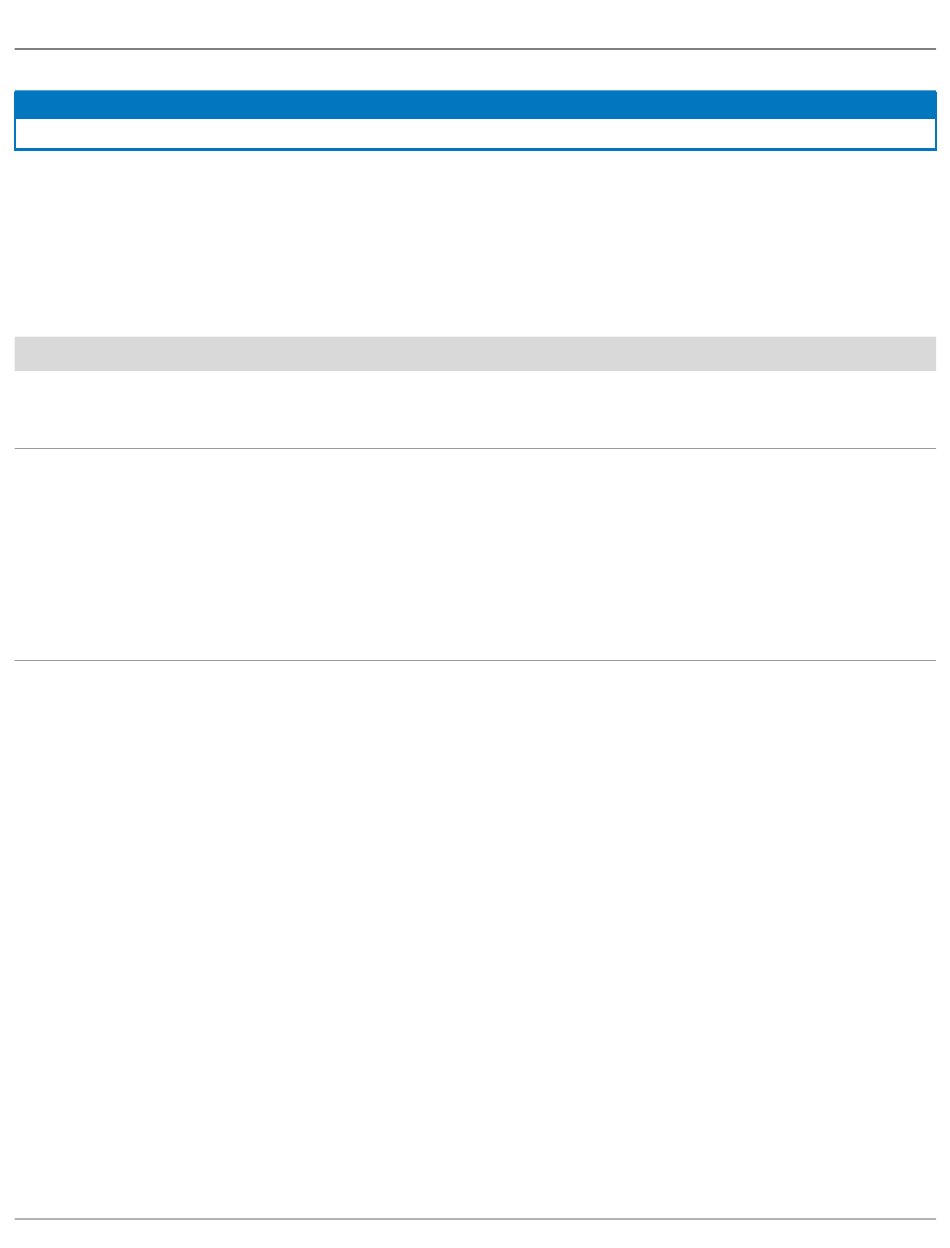The height and width of the screenshot is (1248, 950).
Task: Click empty row directly beneath gray bar
Action: click(x=475, y=409)
